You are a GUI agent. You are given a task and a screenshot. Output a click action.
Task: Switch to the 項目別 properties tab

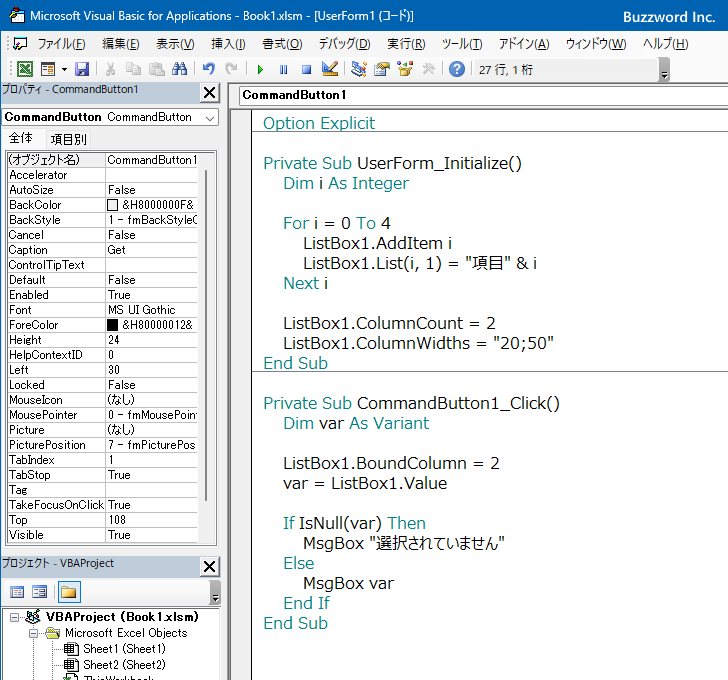[x=69, y=139]
